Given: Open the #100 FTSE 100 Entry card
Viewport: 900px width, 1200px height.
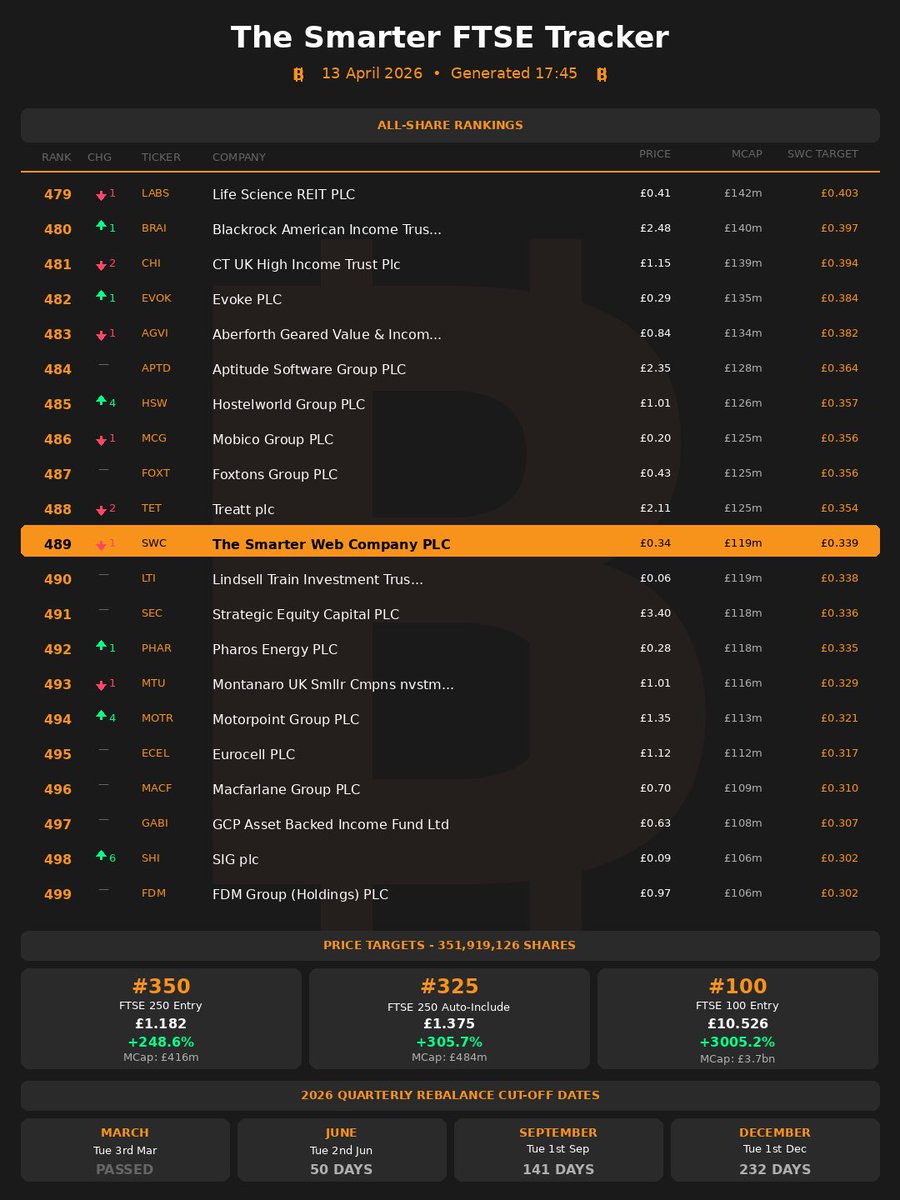Looking at the screenshot, I should coord(738,1018).
